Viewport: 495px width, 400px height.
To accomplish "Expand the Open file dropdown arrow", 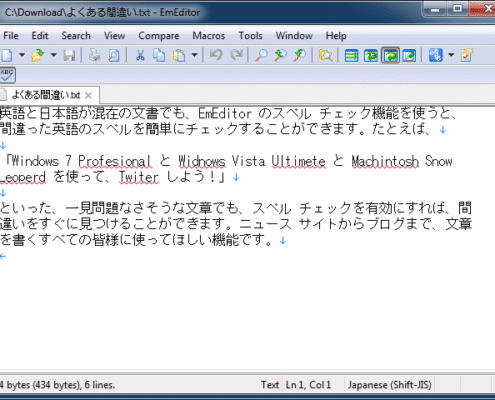I will 53,55.
